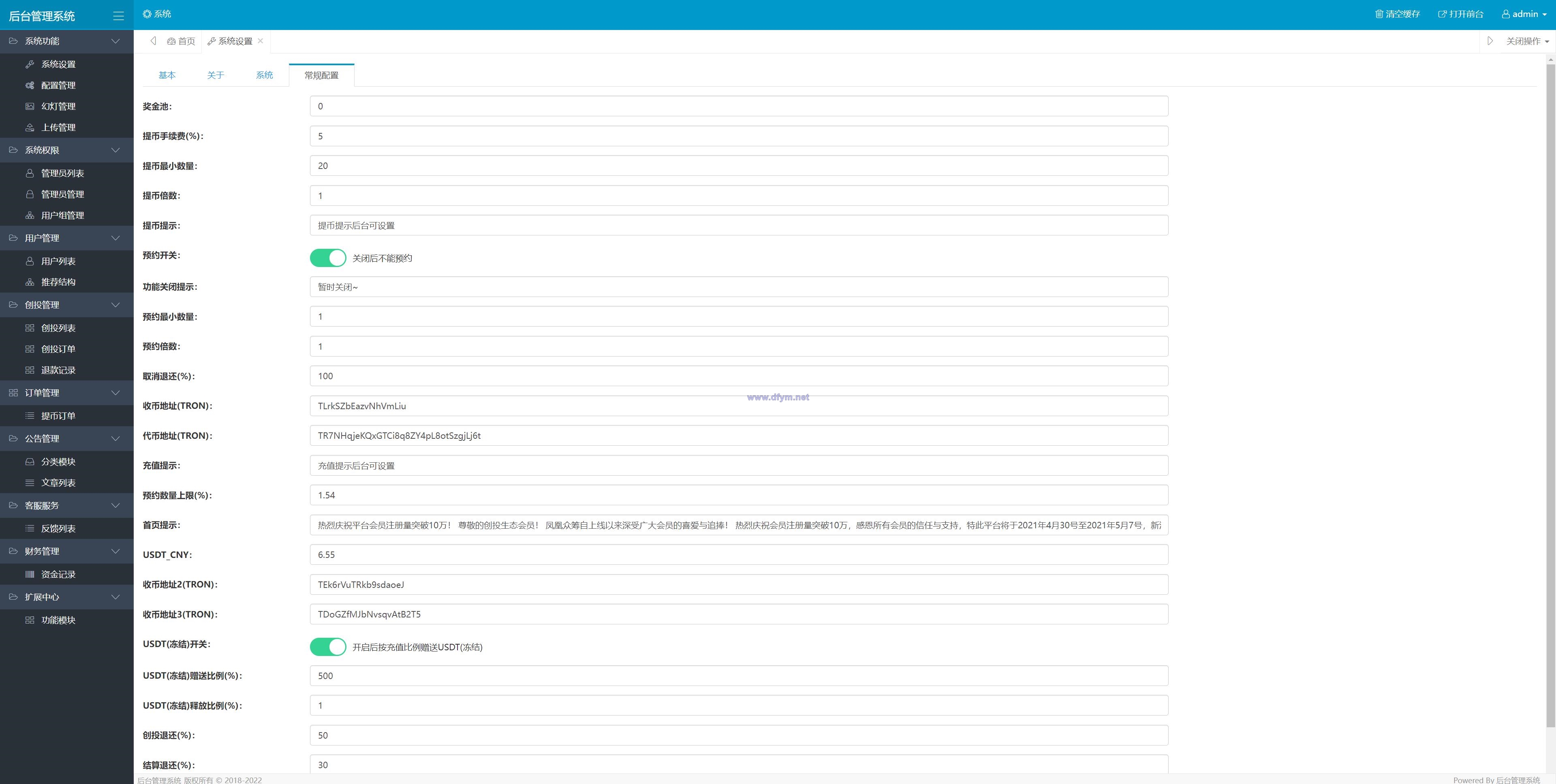Click the picture icon of 幻灯管理
This screenshot has height=784, width=1556.
click(30, 106)
